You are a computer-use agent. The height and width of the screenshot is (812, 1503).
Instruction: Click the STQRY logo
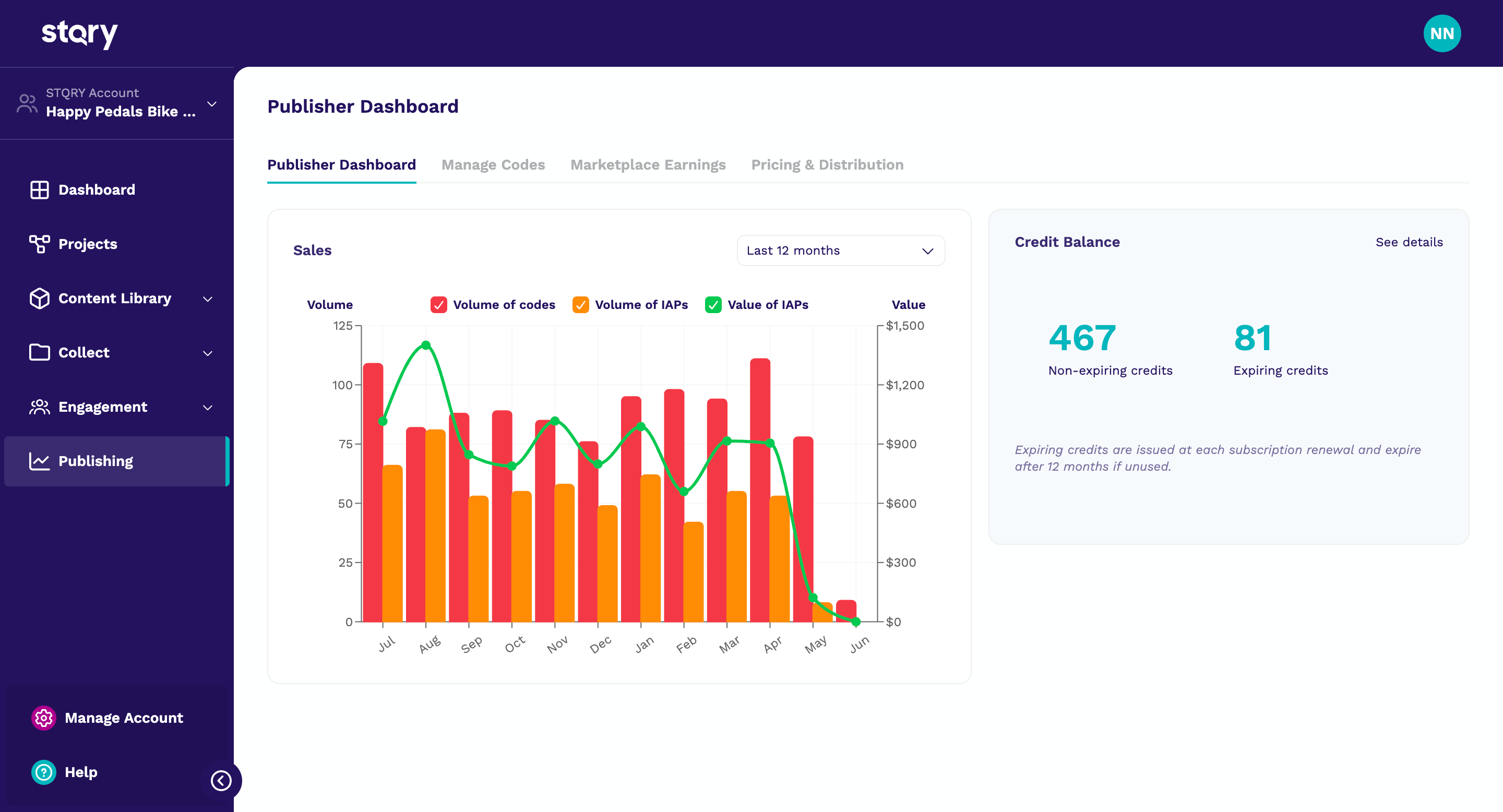(79, 33)
